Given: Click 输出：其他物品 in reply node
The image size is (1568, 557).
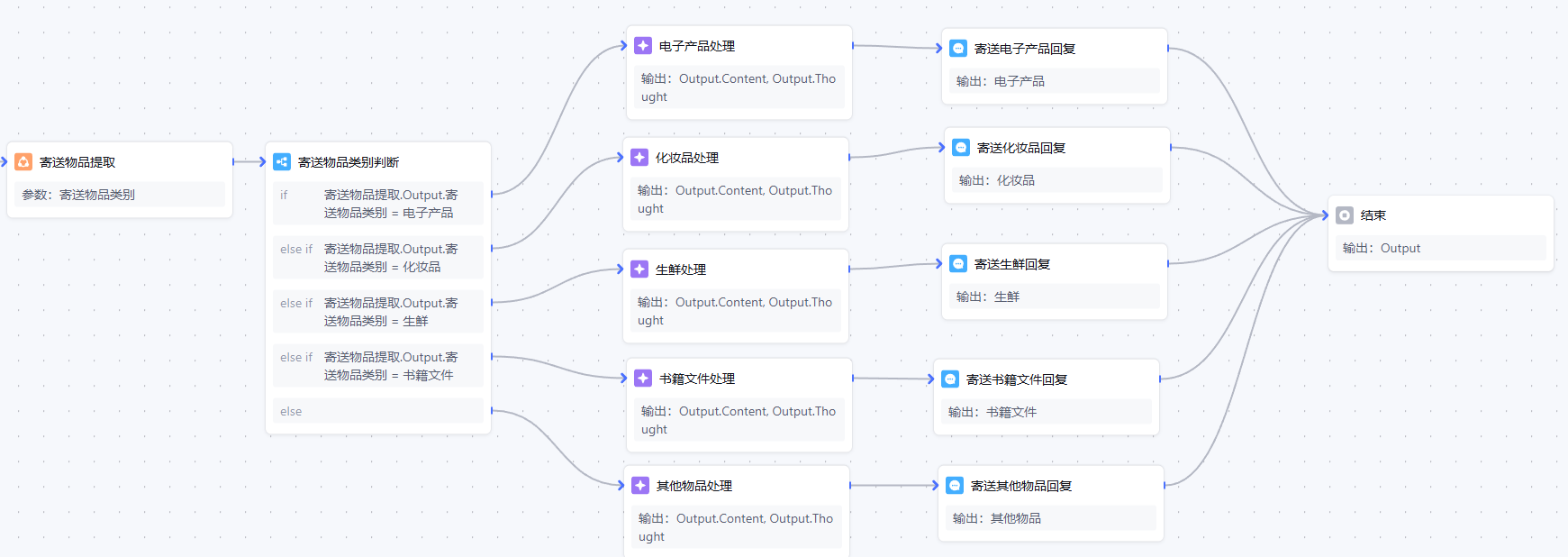Looking at the screenshot, I should pos(1051,518).
